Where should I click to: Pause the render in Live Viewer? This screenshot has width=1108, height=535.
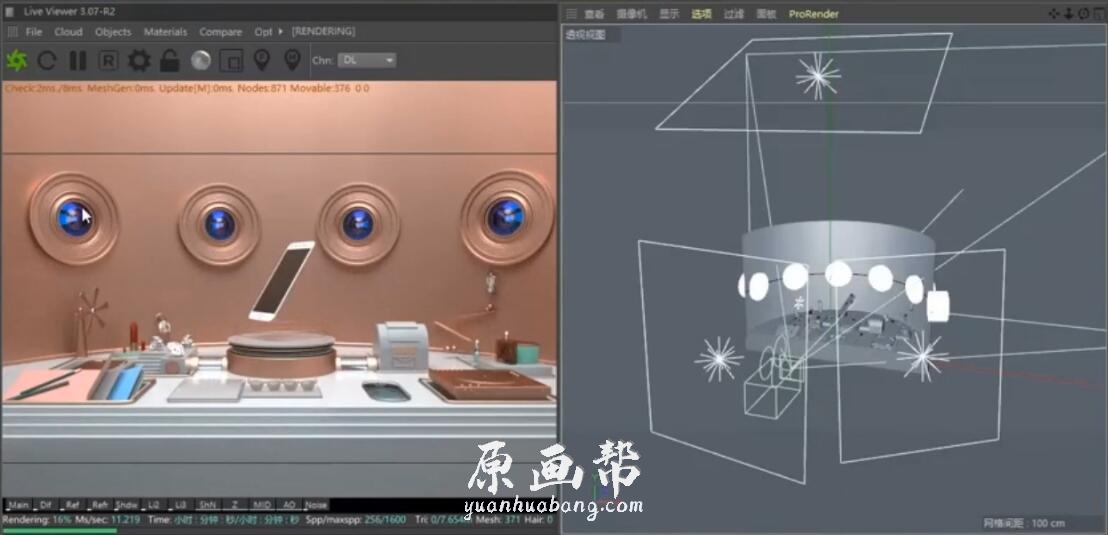[x=77, y=61]
